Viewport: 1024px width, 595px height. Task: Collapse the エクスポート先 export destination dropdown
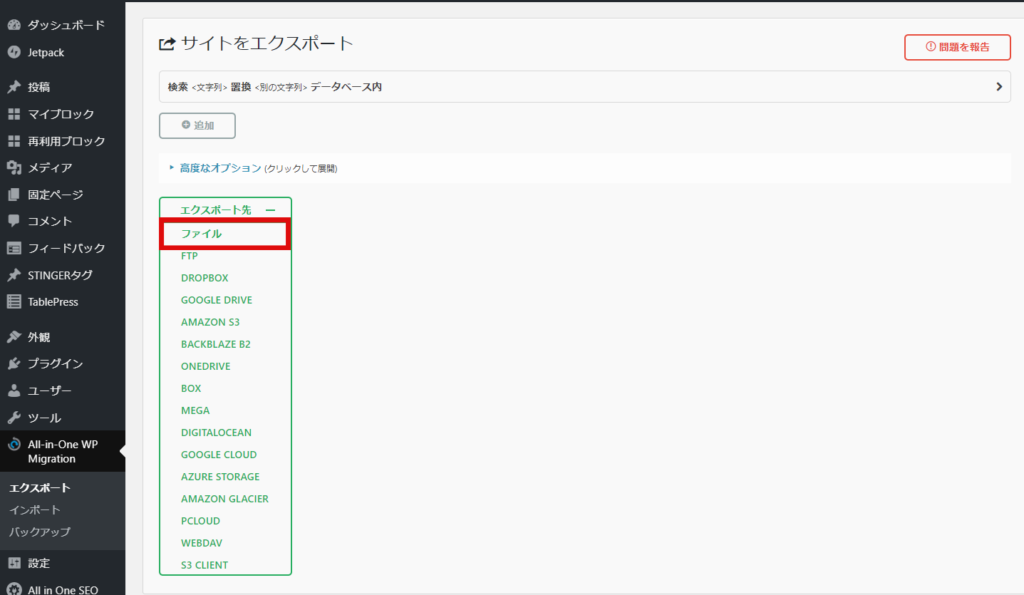(270, 210)
